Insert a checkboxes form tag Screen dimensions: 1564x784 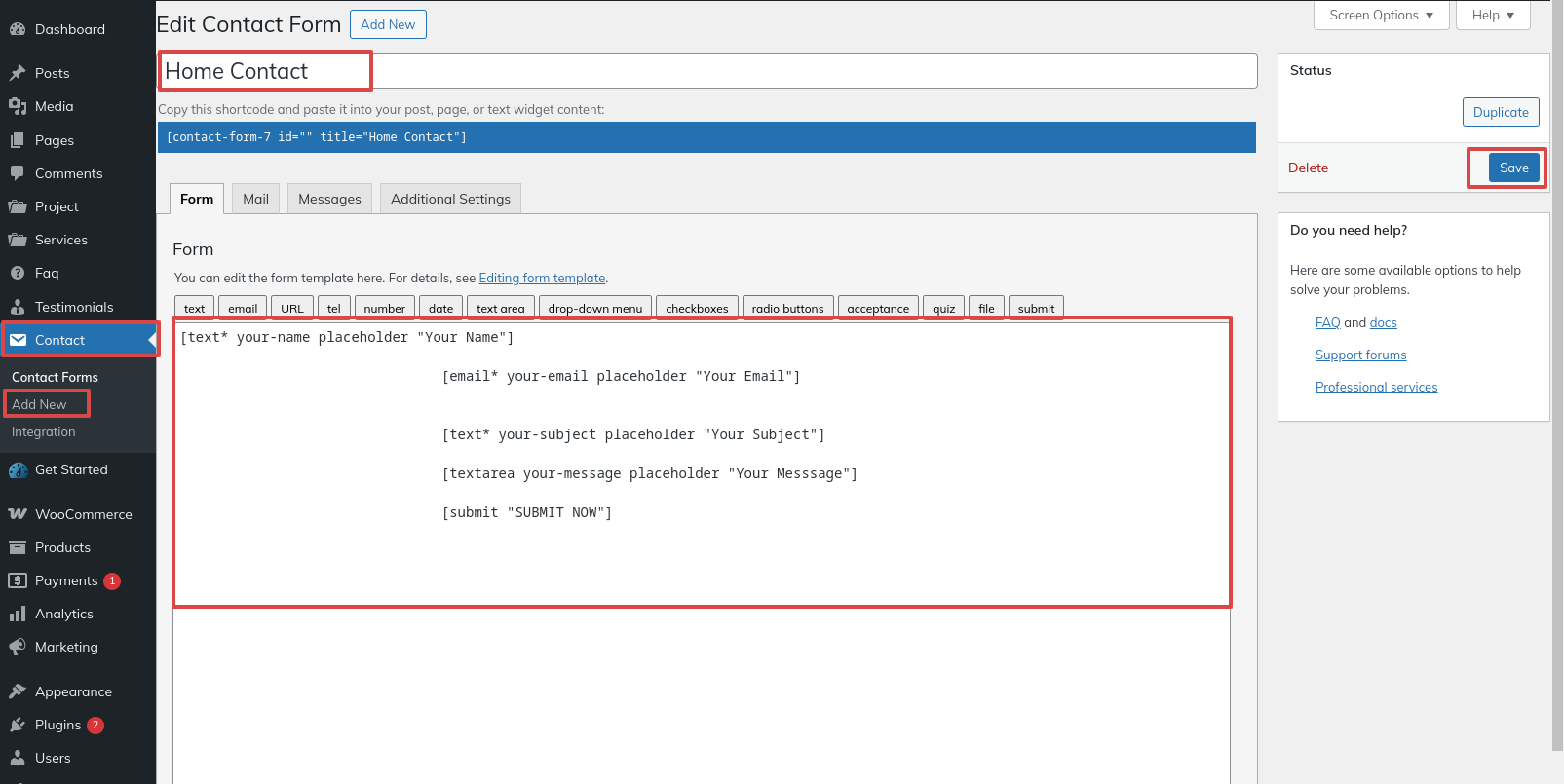(697, 308)
